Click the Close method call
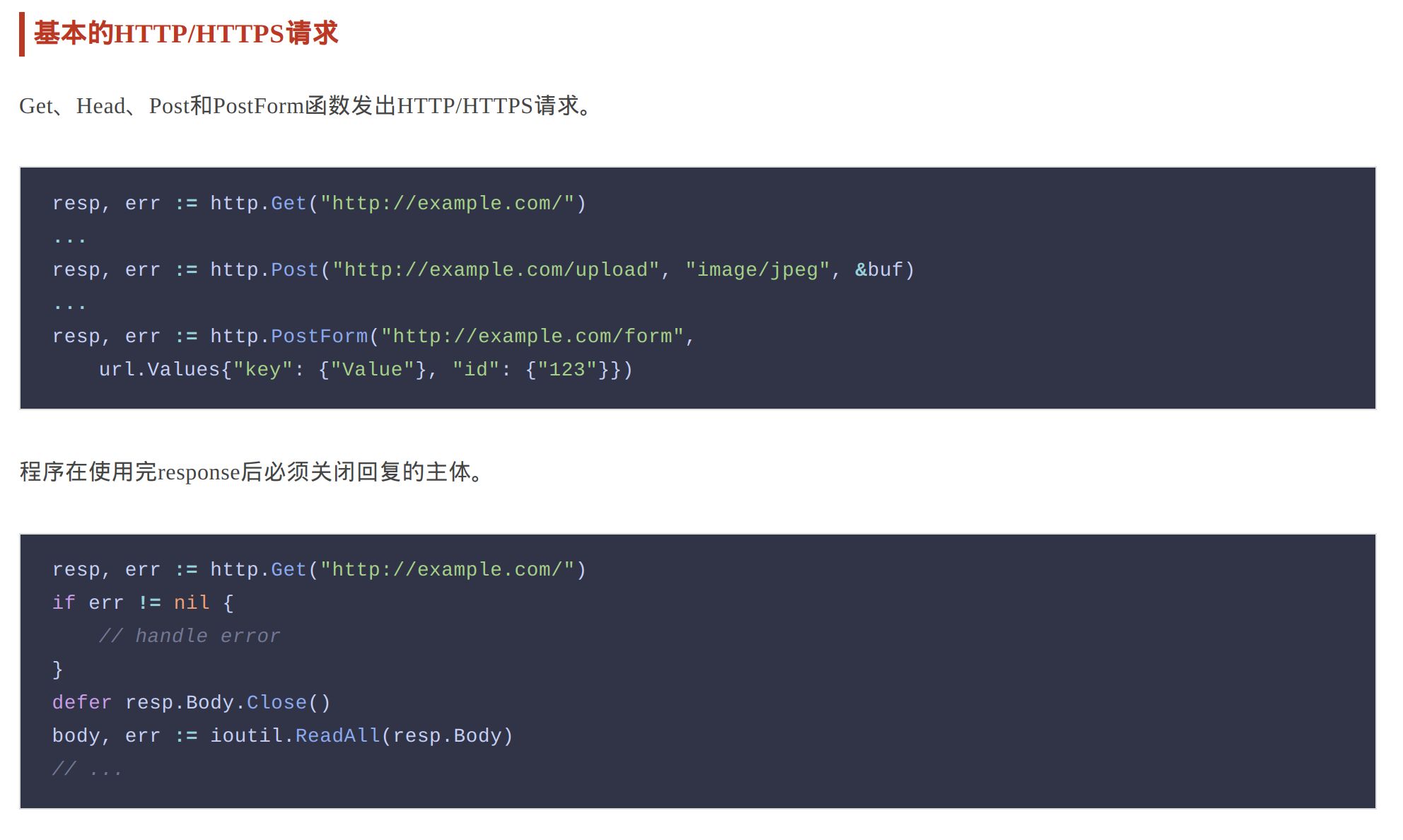The height and width of the screenshot is (840, 1403). 276,703
